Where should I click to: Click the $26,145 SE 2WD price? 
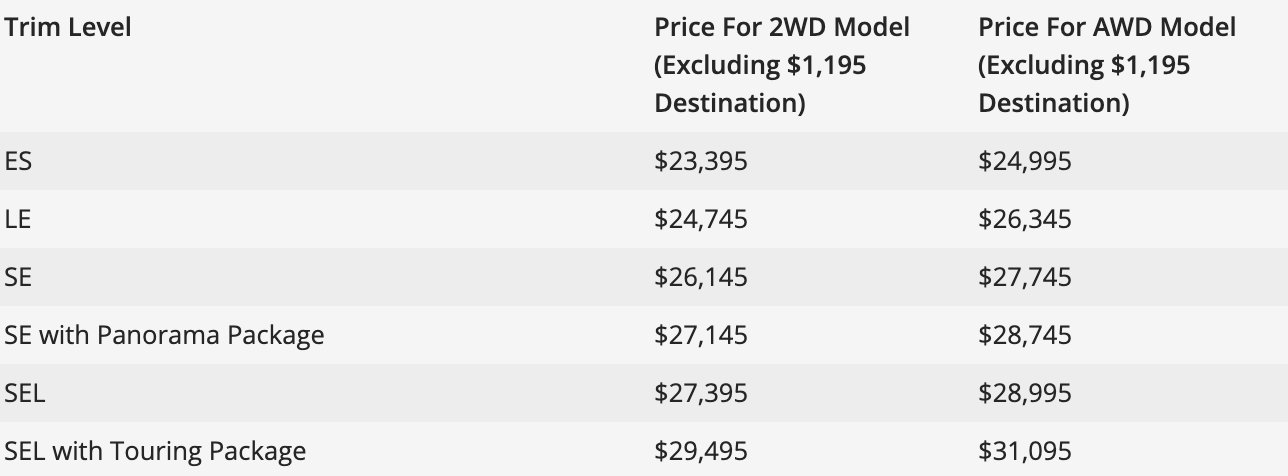[700, 277]
